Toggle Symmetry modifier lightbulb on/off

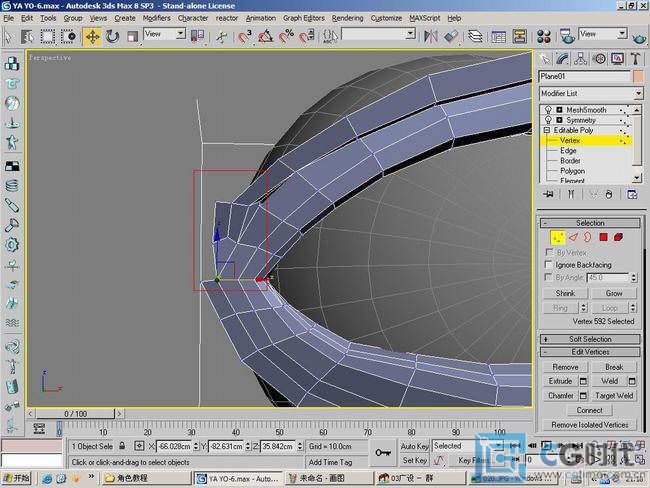[548, 120]
